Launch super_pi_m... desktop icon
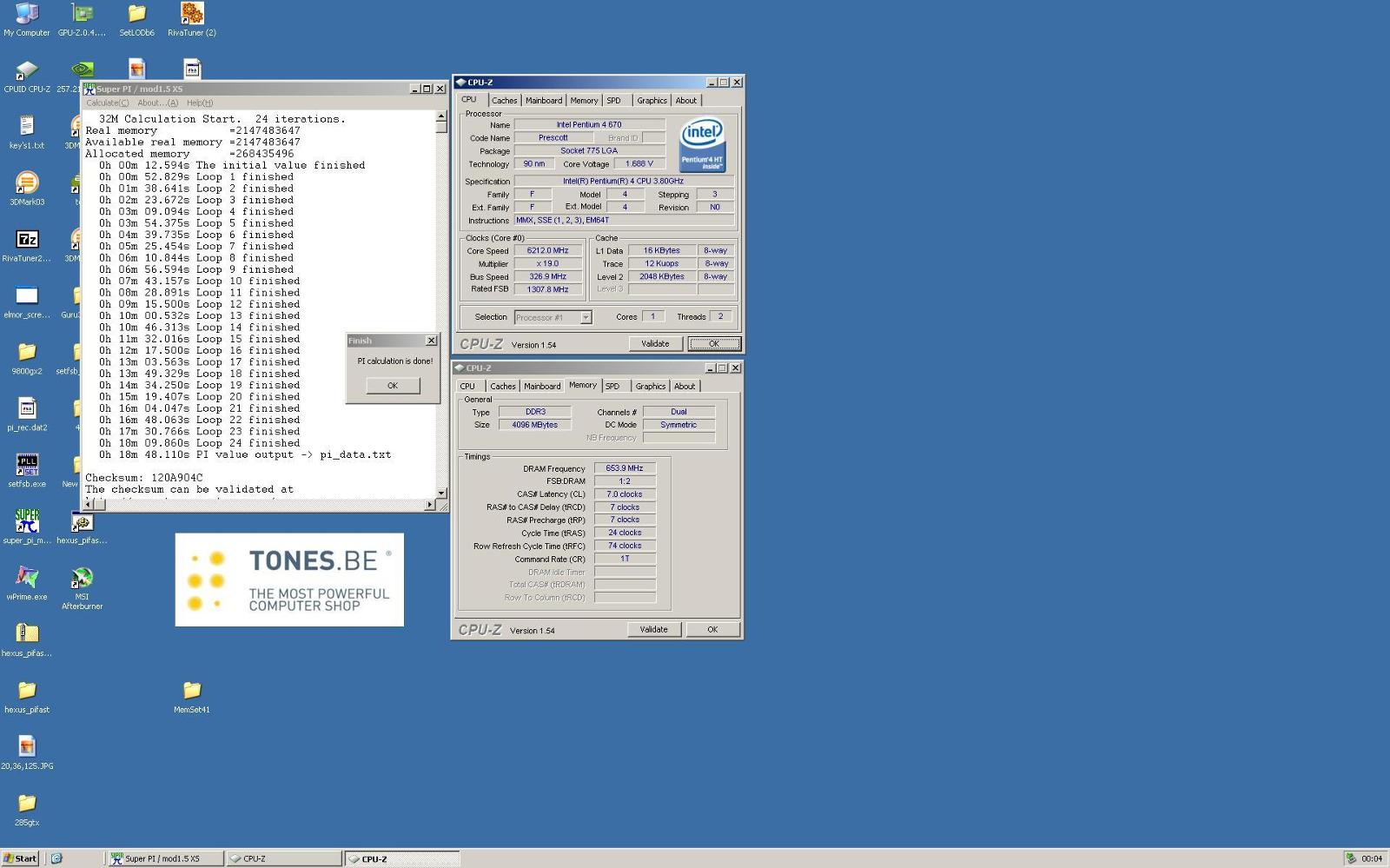 point(27,527)
